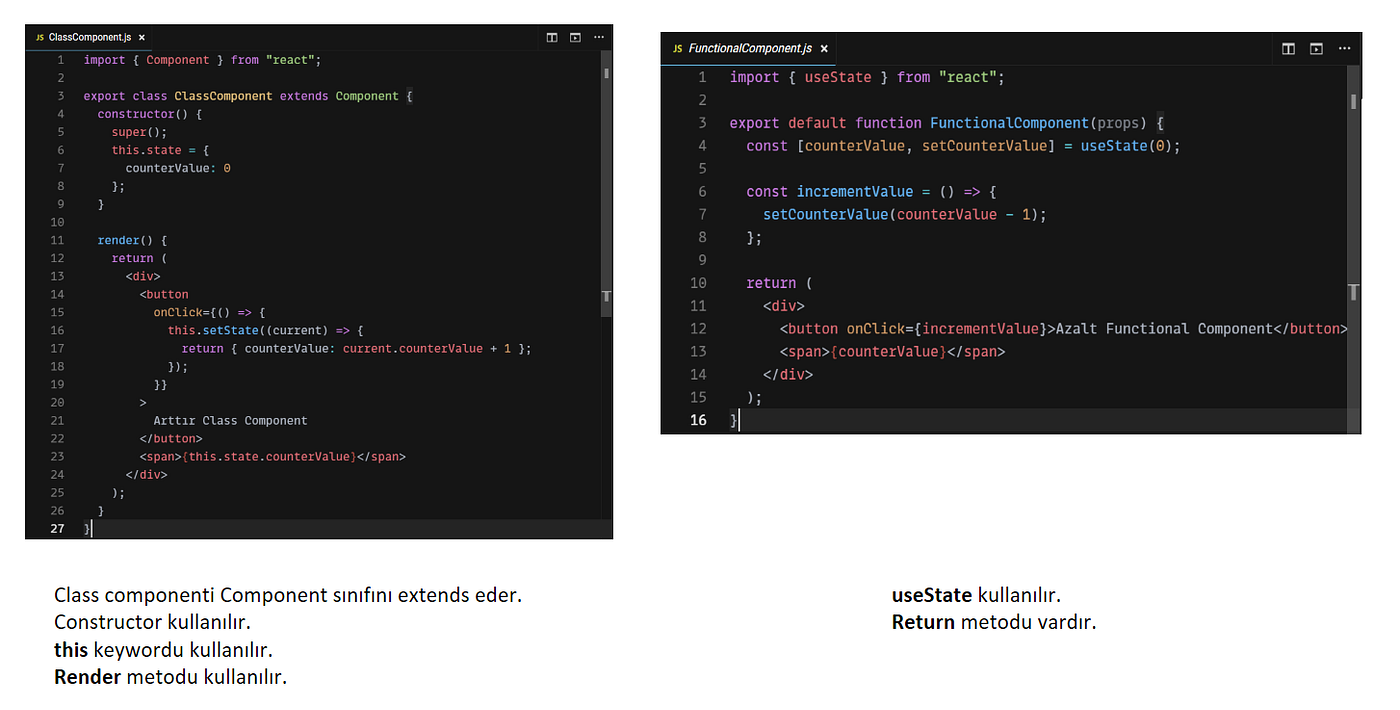Click 'this.setState' call on line 16
This screenshot has width=1400, height=710.
[213, 330]
